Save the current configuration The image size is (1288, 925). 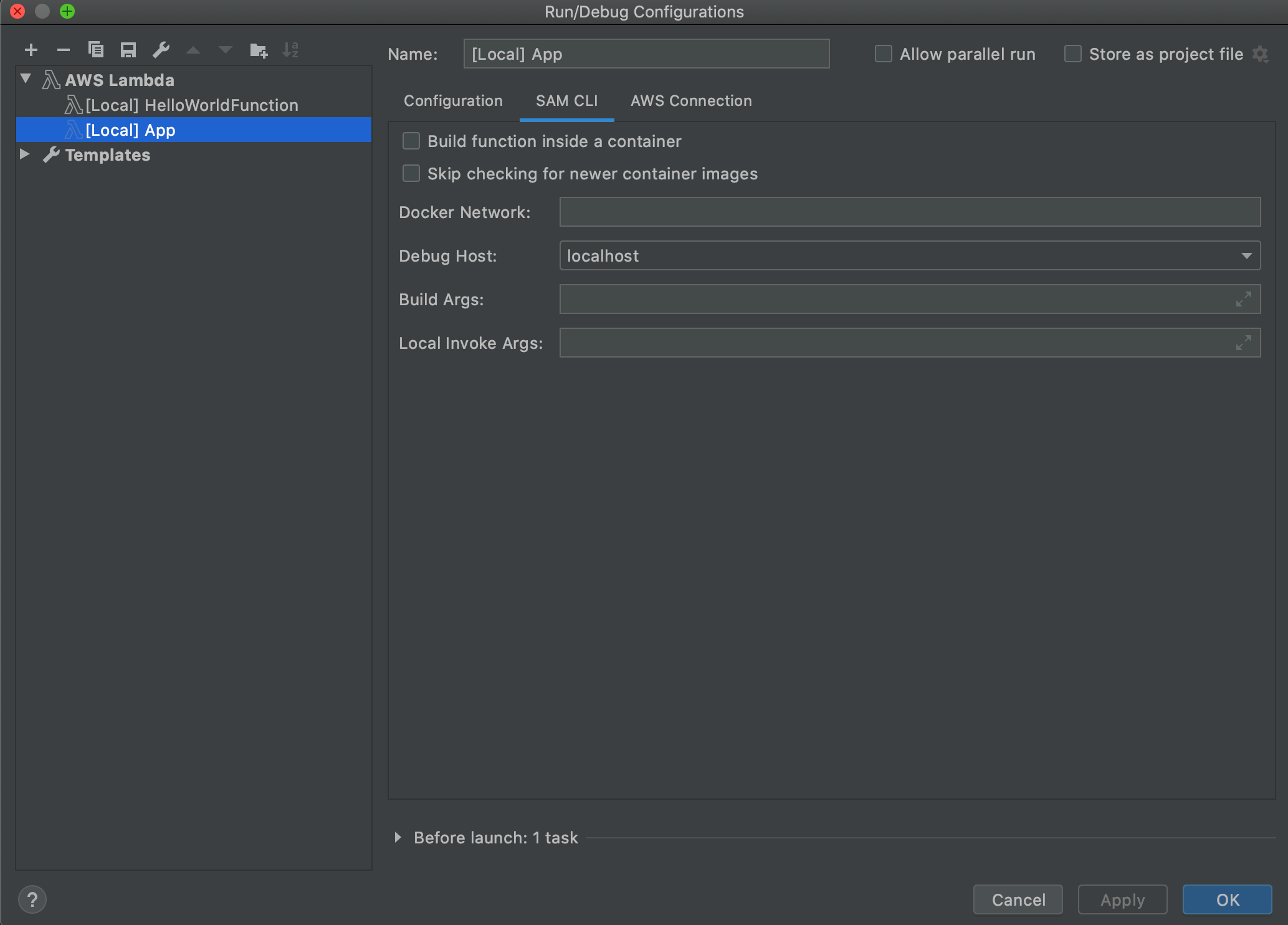coord(129,50)
